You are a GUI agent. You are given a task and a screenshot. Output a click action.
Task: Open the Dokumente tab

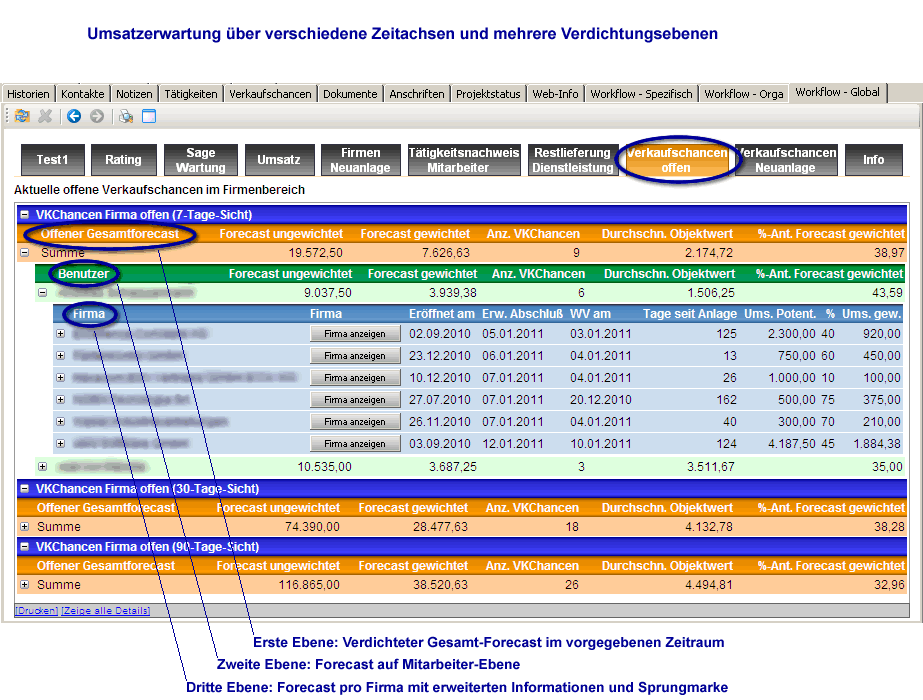point(350,94)
